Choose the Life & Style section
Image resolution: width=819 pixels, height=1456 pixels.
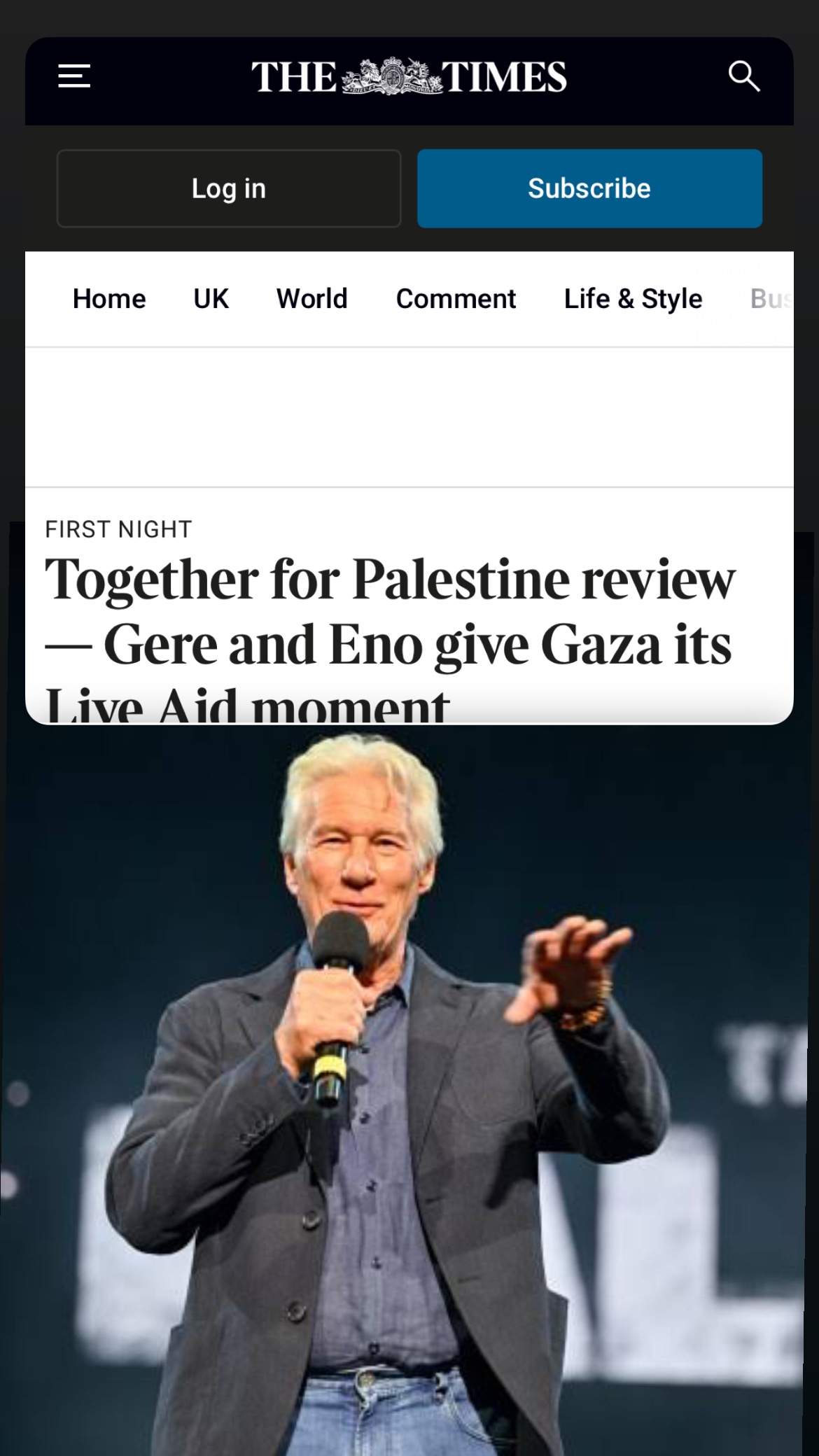coord(633,299)
